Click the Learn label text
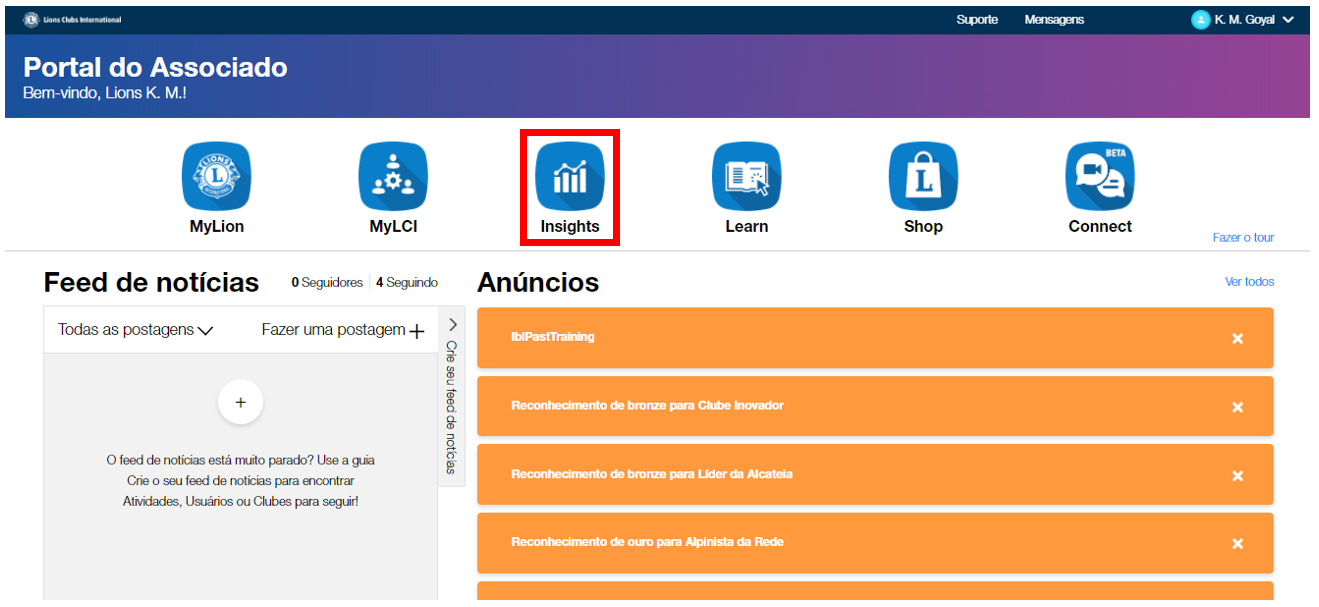 tap(747, 227)
